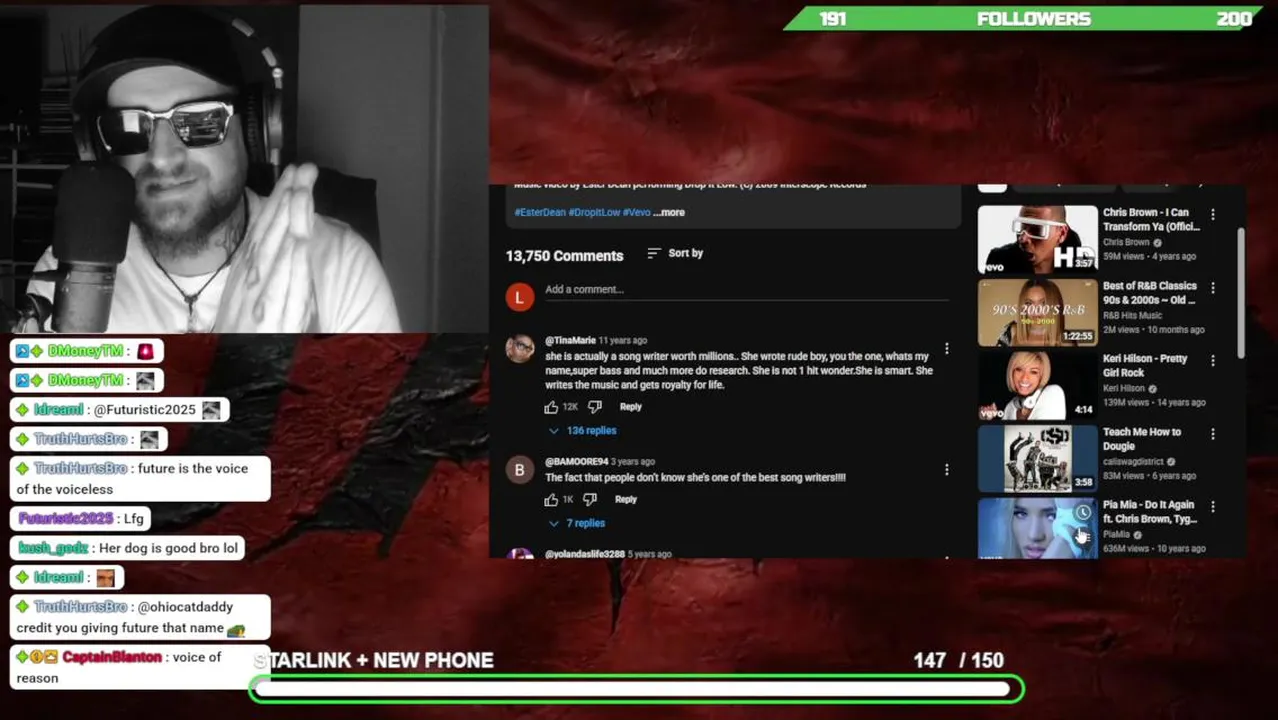The width and height of the screenshot is (1278, 720).
Task: Reply to the @BAMOORE94 comment
Action: point(626,499)
